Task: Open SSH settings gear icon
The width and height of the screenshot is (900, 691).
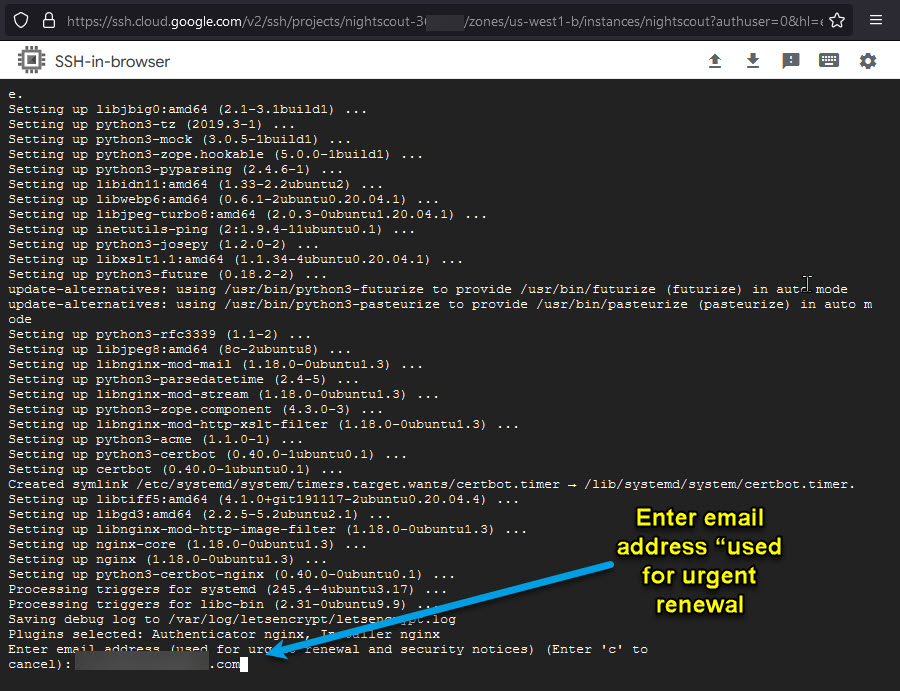Action: point(868,61)
